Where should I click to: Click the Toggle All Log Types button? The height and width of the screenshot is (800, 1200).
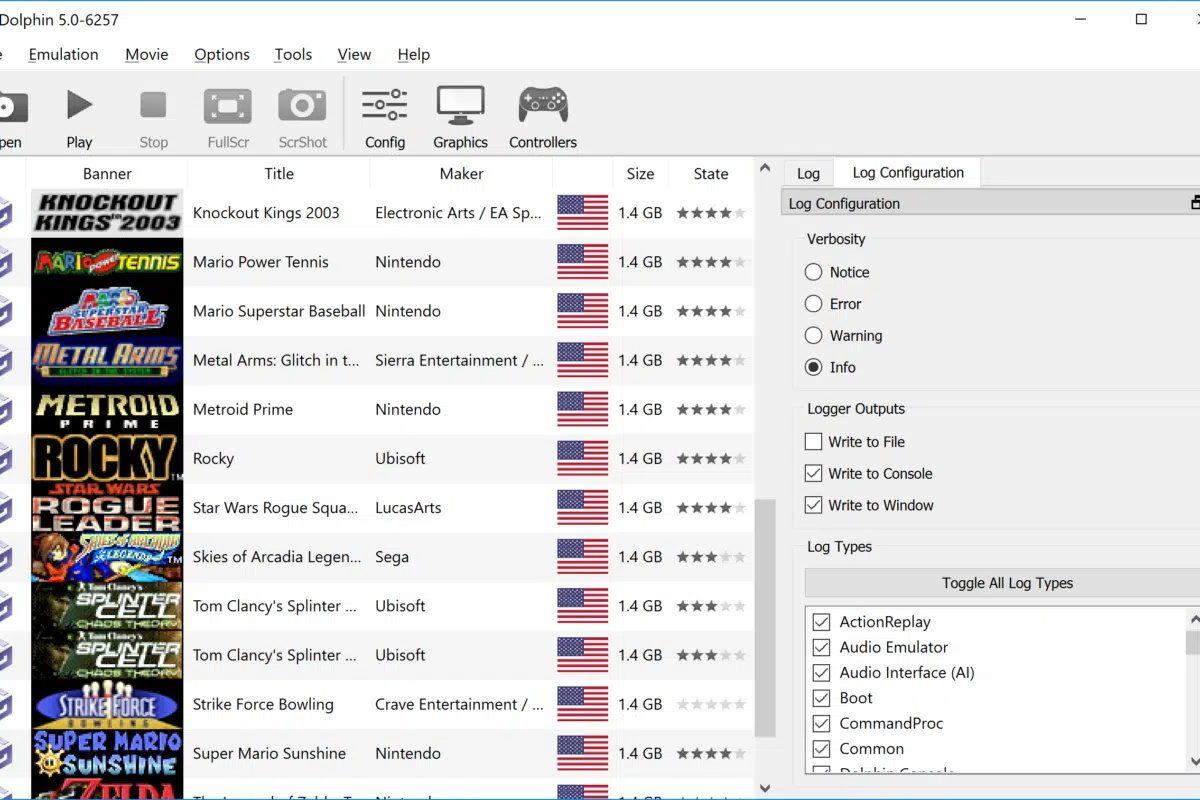[1007, 583]
